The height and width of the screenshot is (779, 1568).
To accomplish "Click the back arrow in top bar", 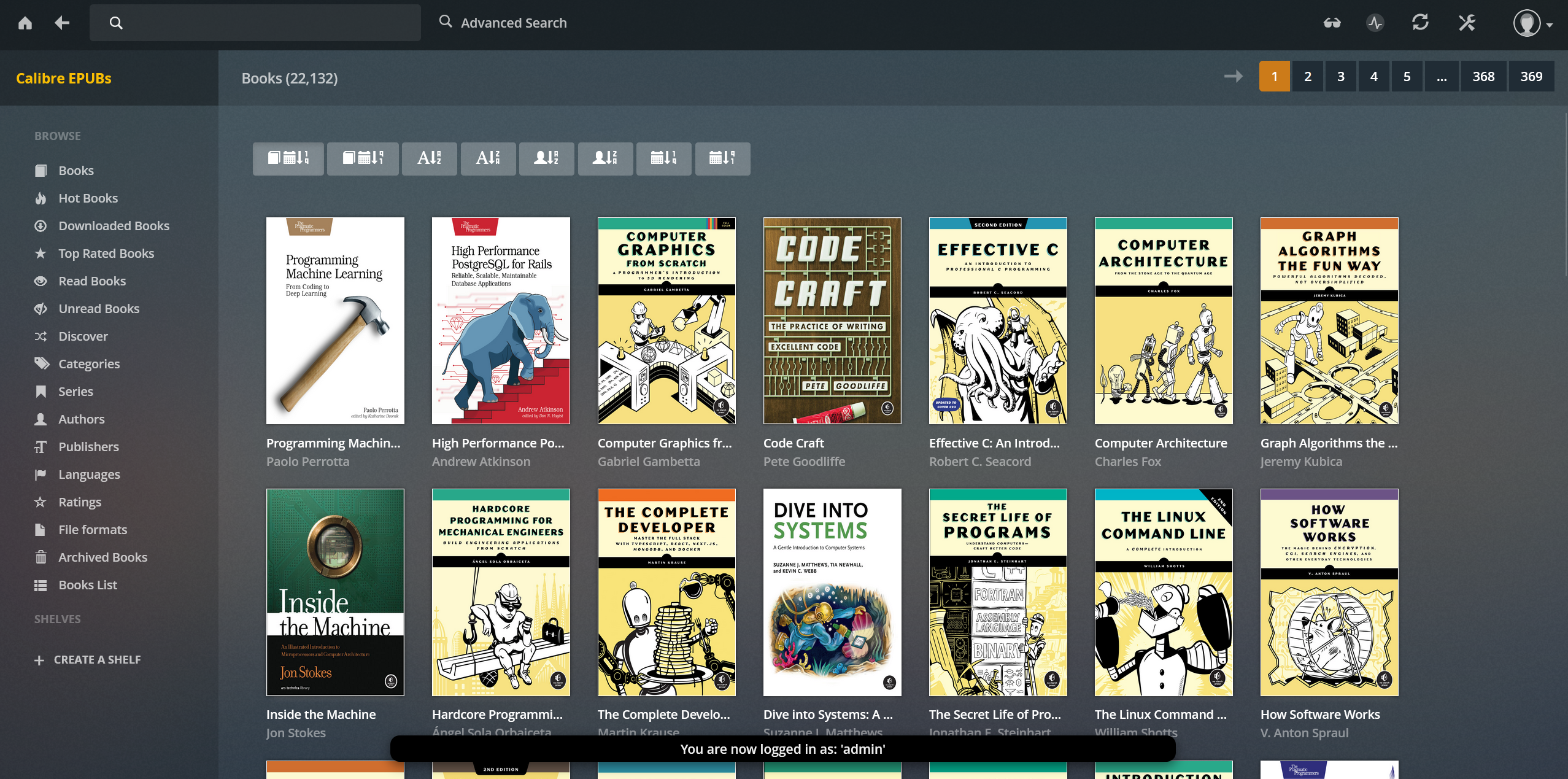I will click(x=62, y=23).
